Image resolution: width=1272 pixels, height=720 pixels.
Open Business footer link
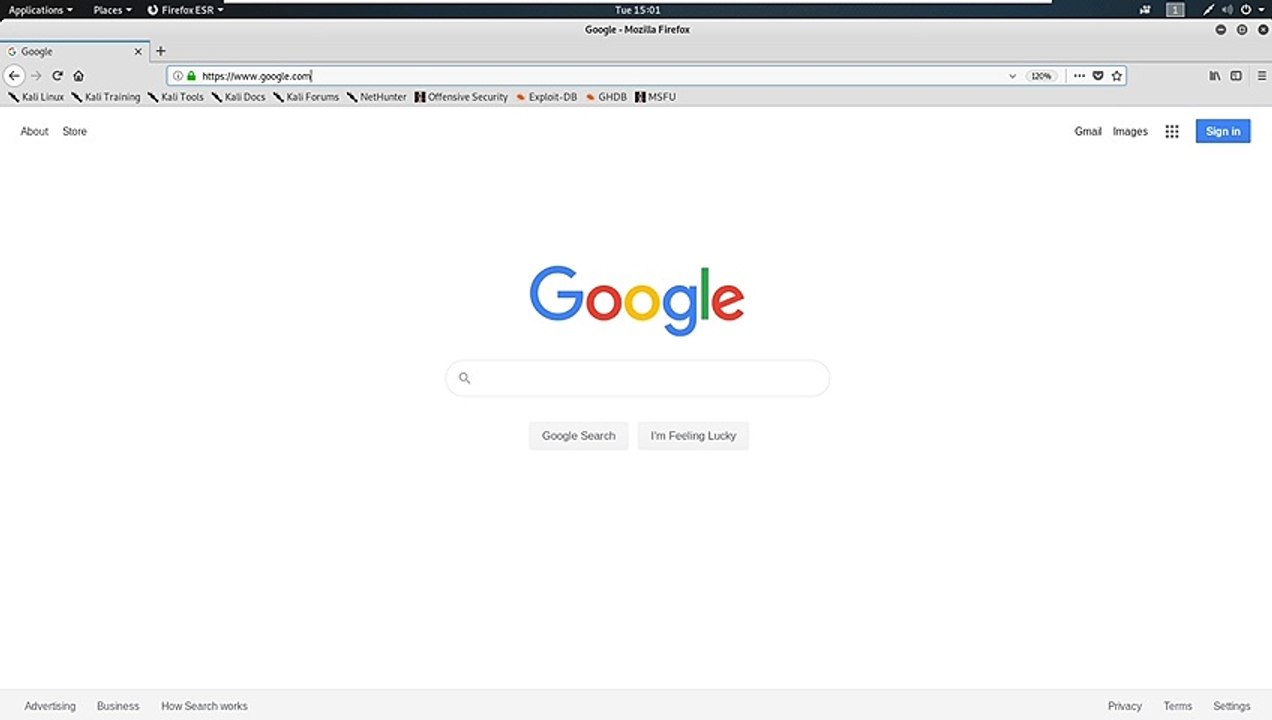(x=118, y=706)
